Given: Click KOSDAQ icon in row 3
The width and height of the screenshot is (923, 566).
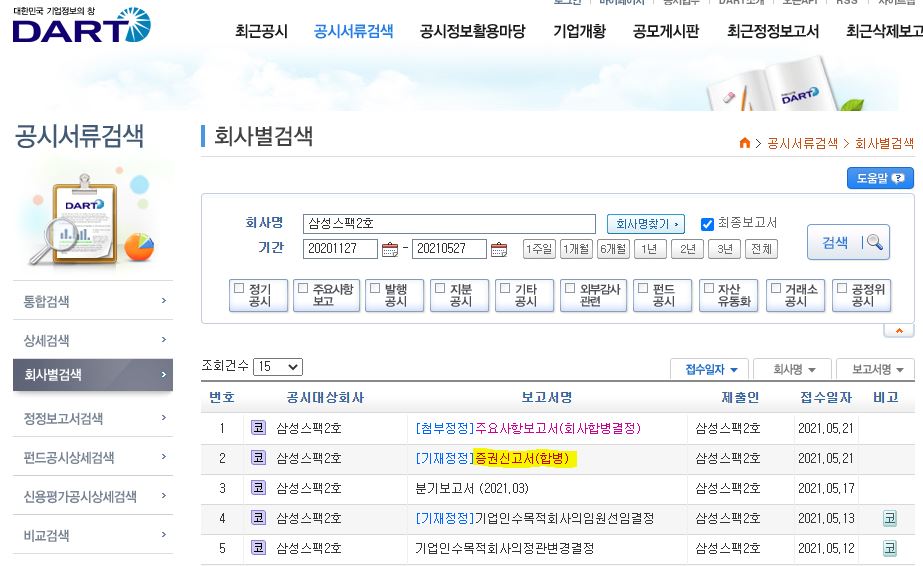Looking at the screenshot, I should click(x=258, y=488).
